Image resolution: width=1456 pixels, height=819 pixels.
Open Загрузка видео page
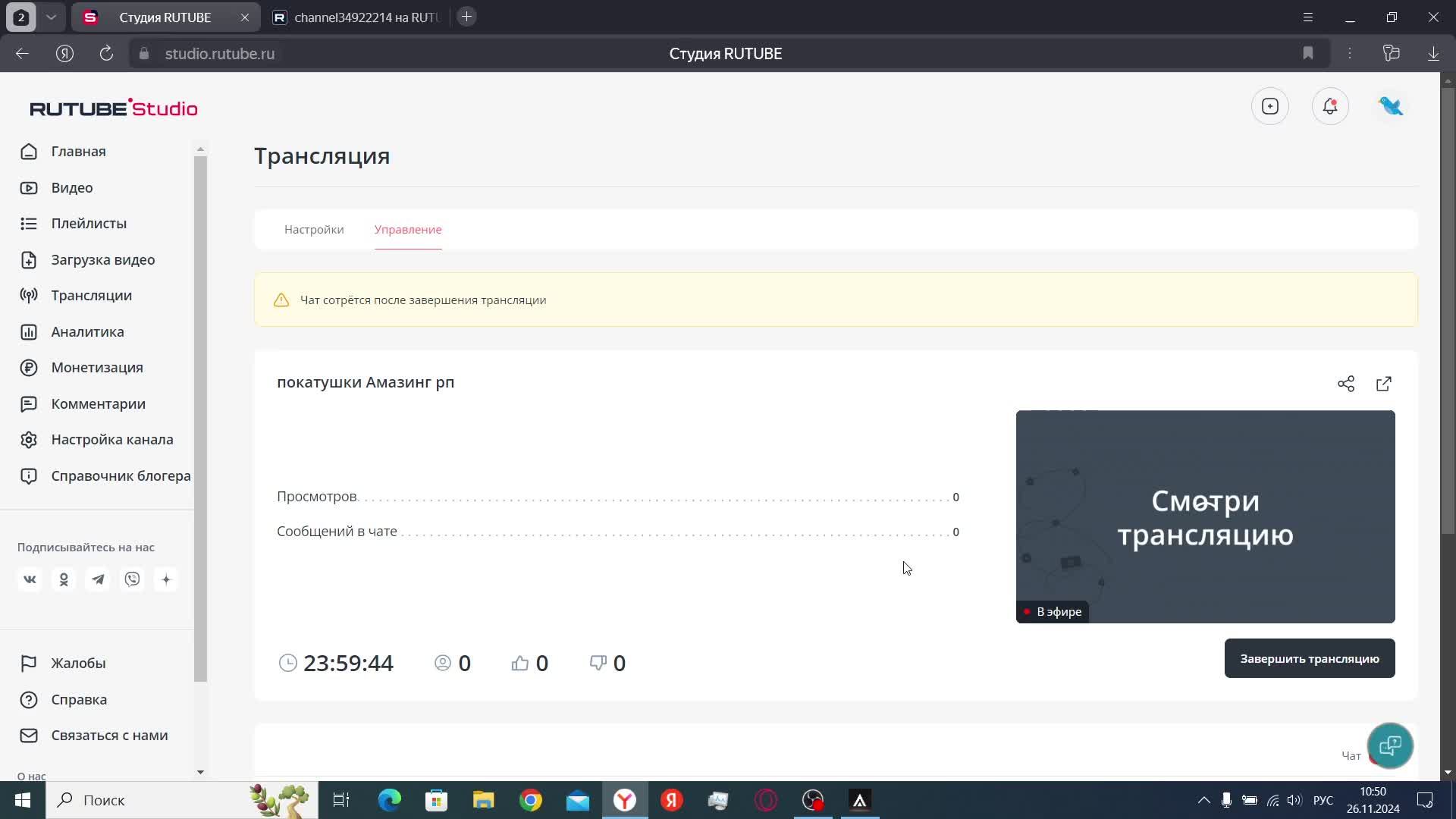[87, 260]
